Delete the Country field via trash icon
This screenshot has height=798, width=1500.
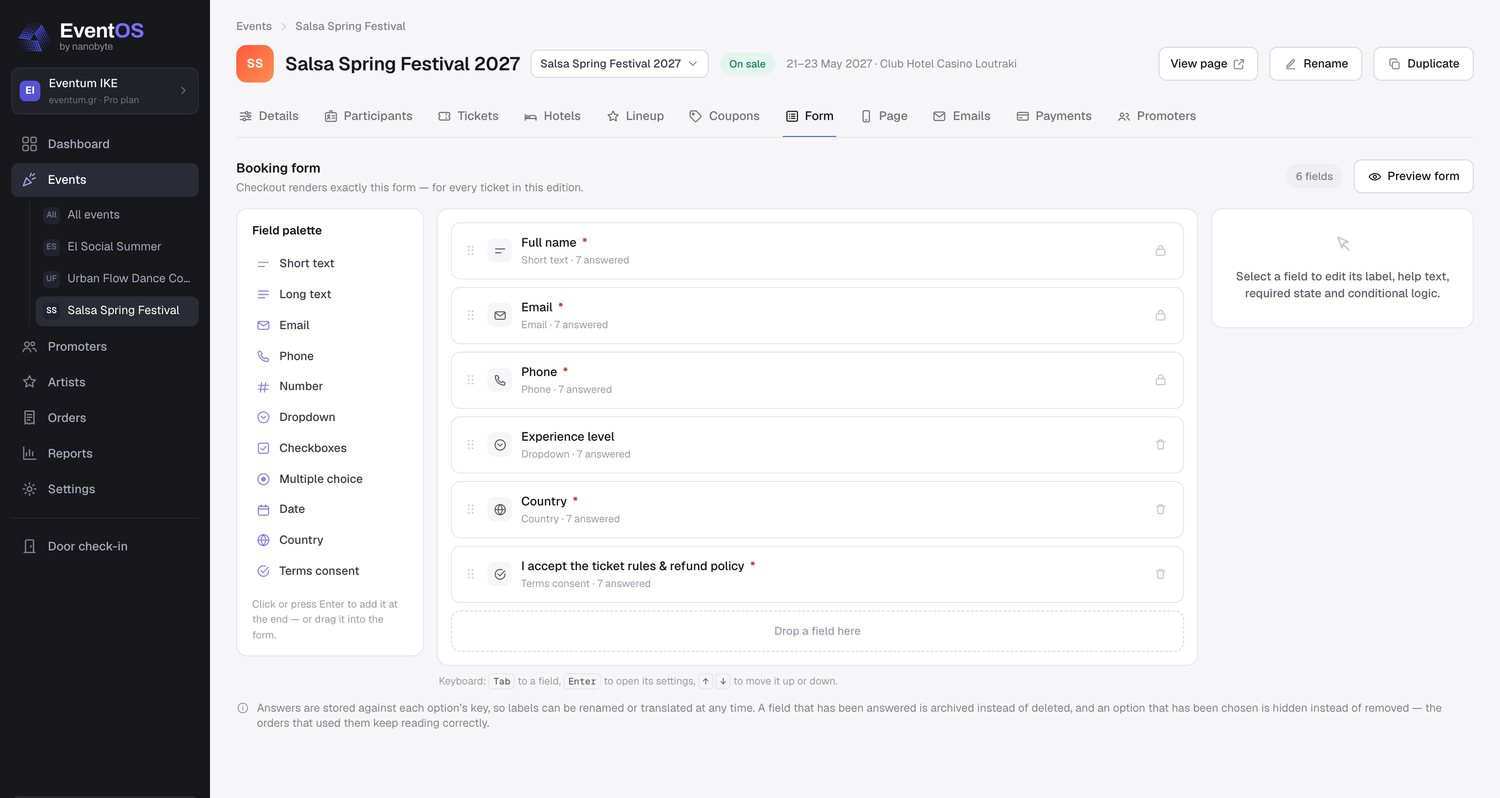1160,509
